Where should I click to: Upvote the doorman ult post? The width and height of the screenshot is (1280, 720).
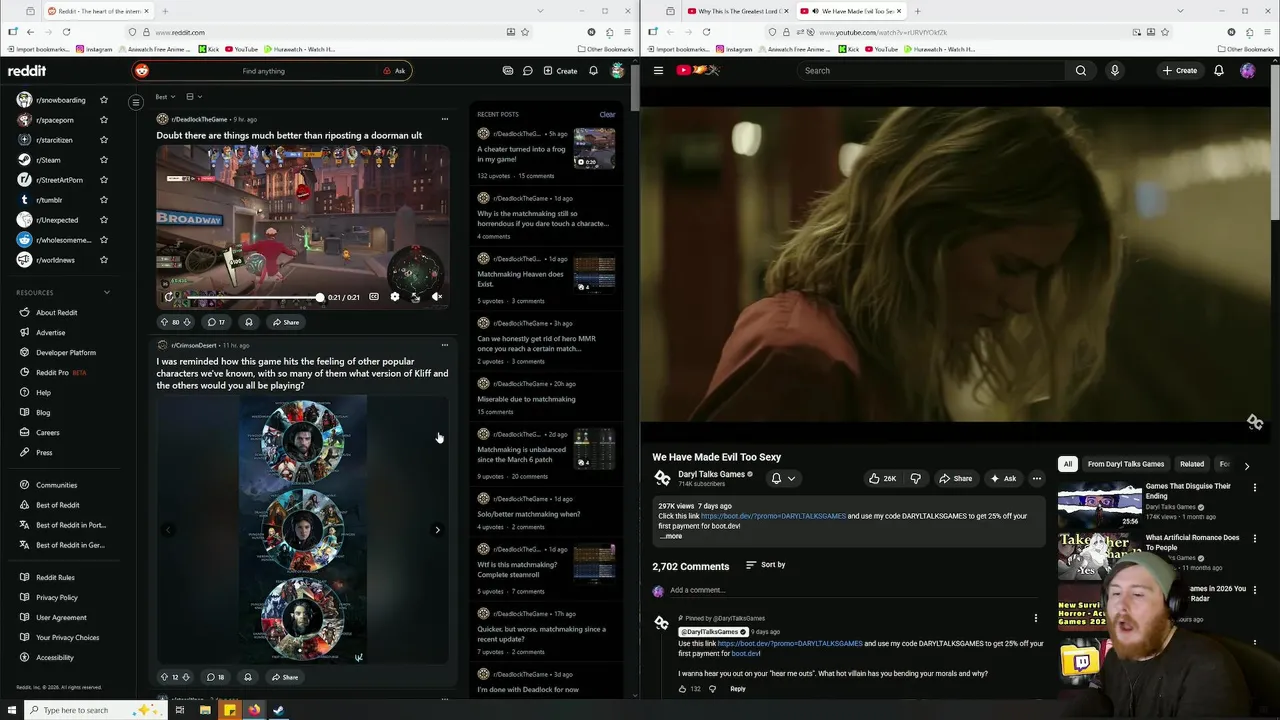(164, 322)
